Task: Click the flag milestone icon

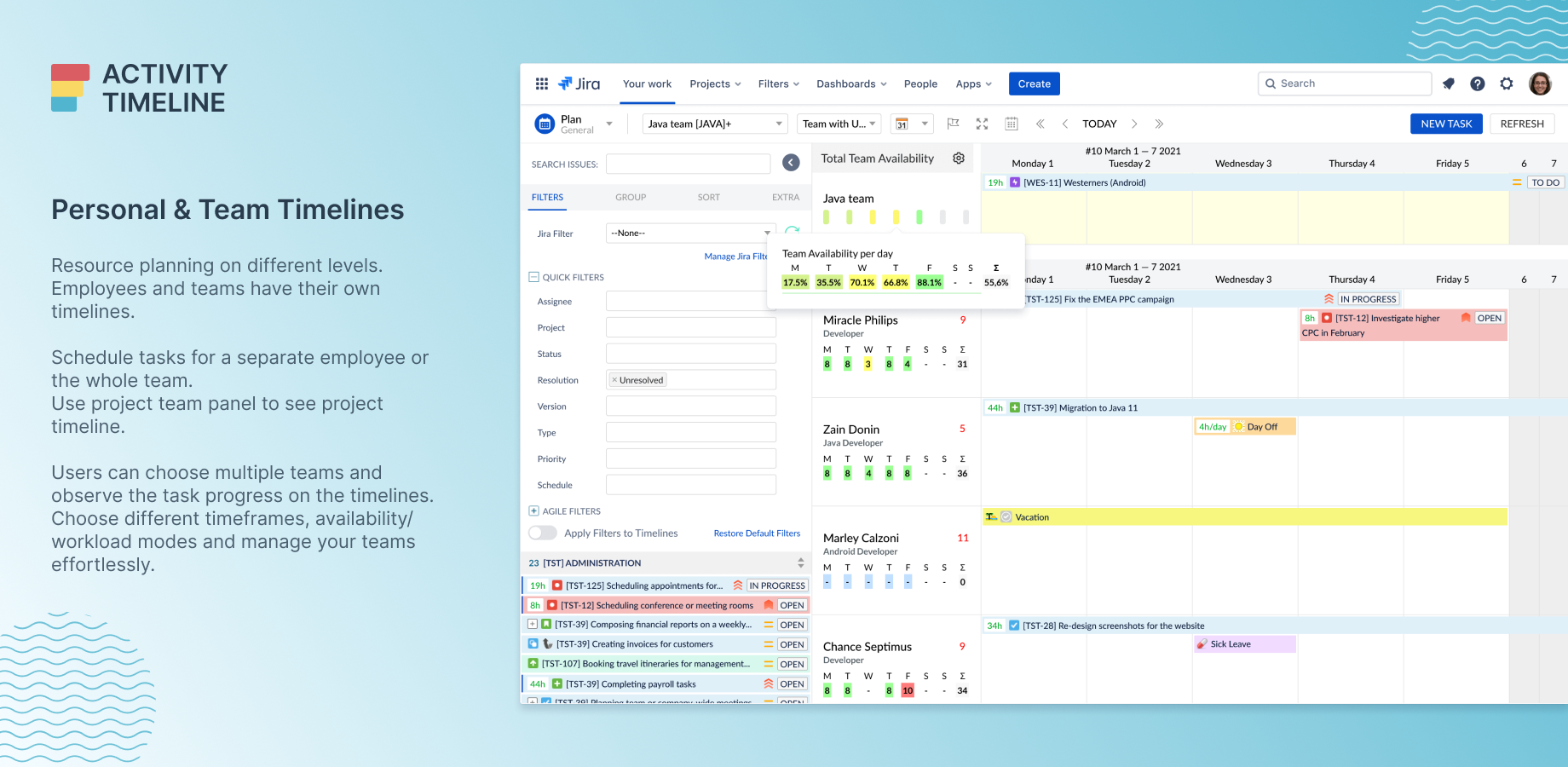Action: (954, 124)
